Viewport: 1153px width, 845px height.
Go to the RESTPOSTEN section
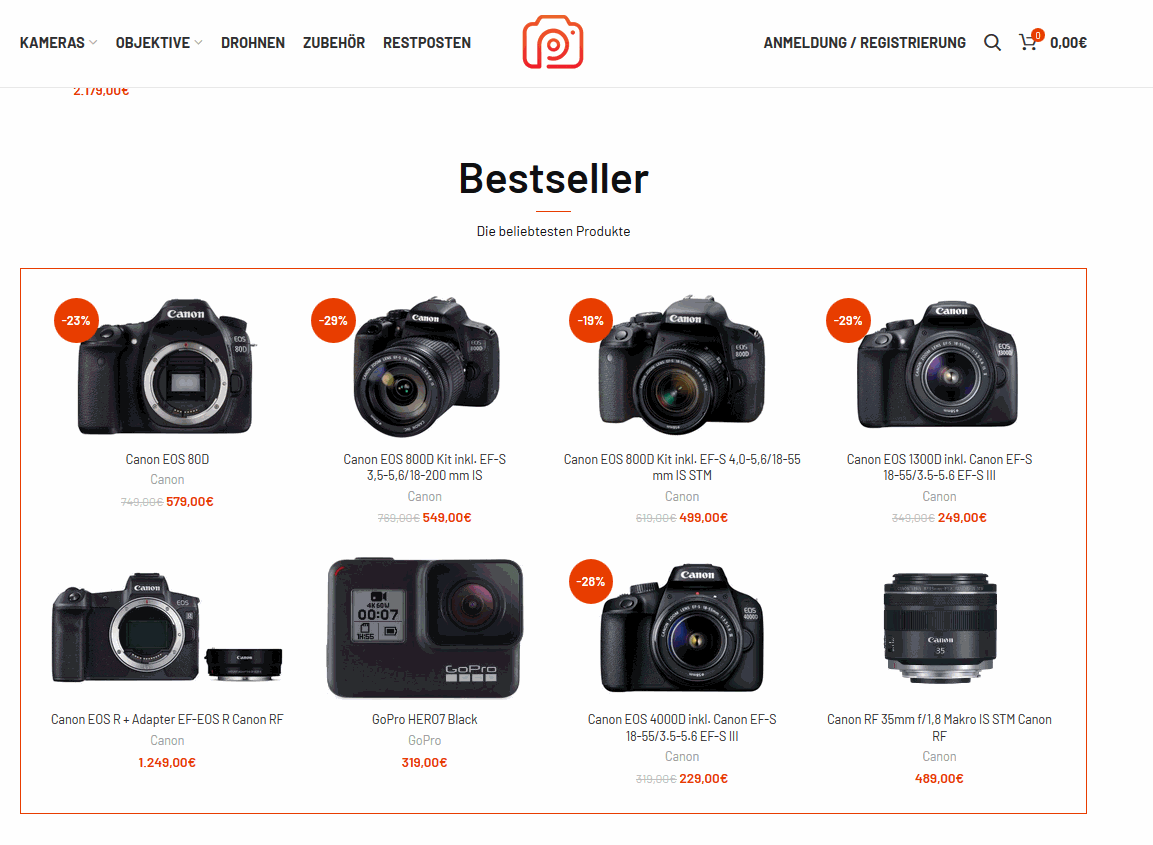(x=426, y=43)
